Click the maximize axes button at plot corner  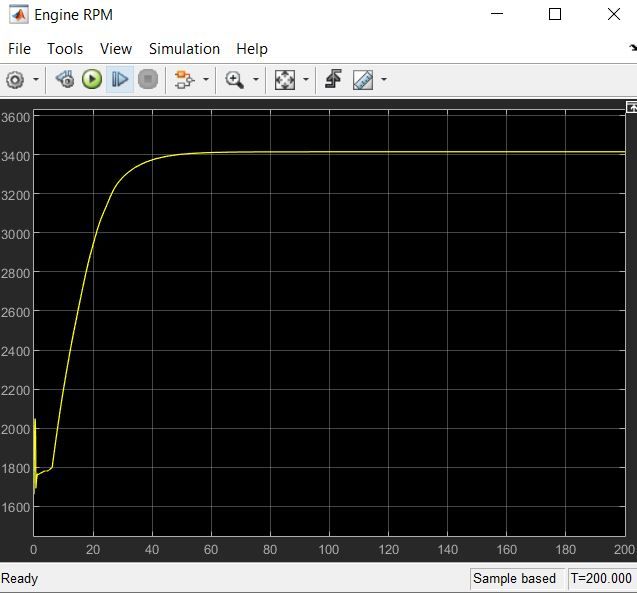[x=631, y=107]
